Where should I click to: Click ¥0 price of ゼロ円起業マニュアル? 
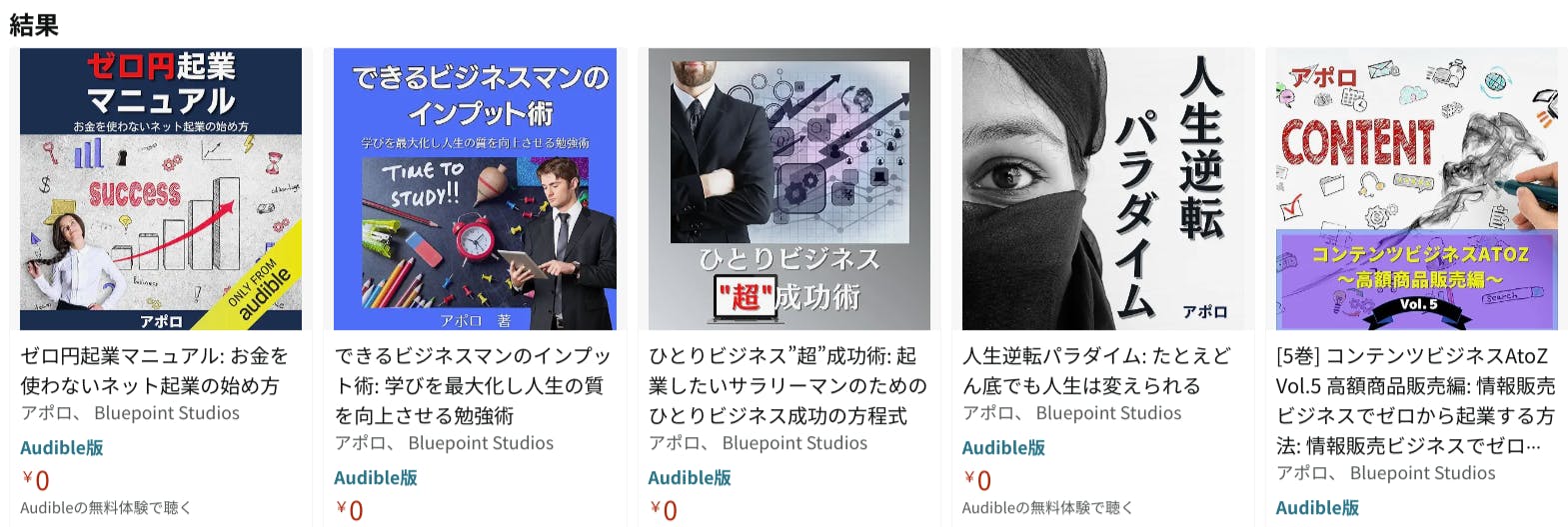(36, 480)
